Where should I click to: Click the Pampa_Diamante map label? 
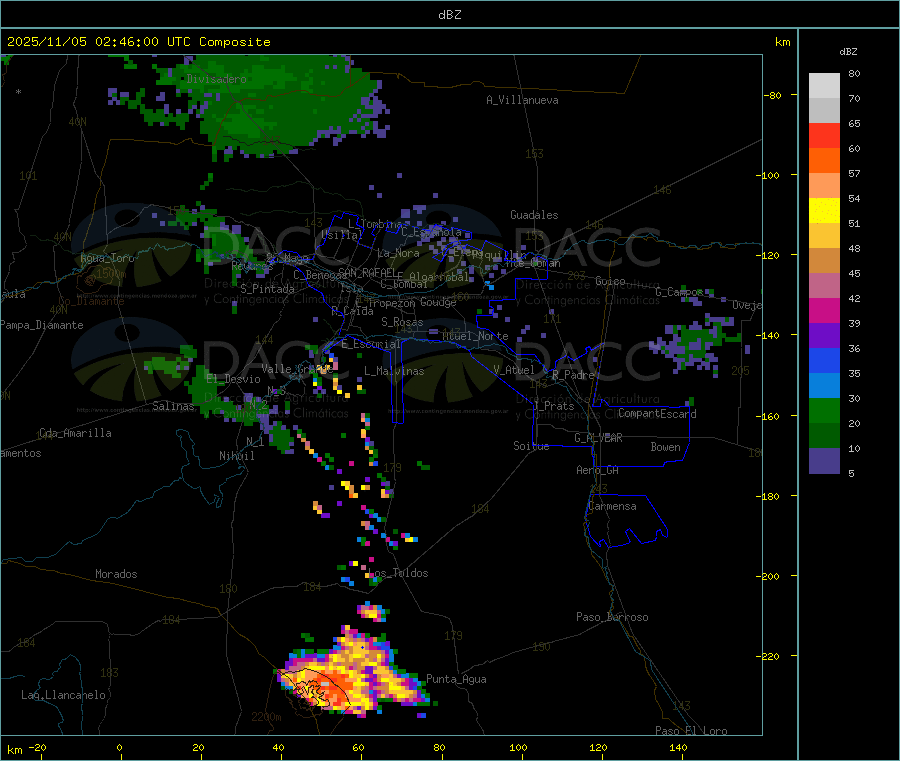coord(42,325)
